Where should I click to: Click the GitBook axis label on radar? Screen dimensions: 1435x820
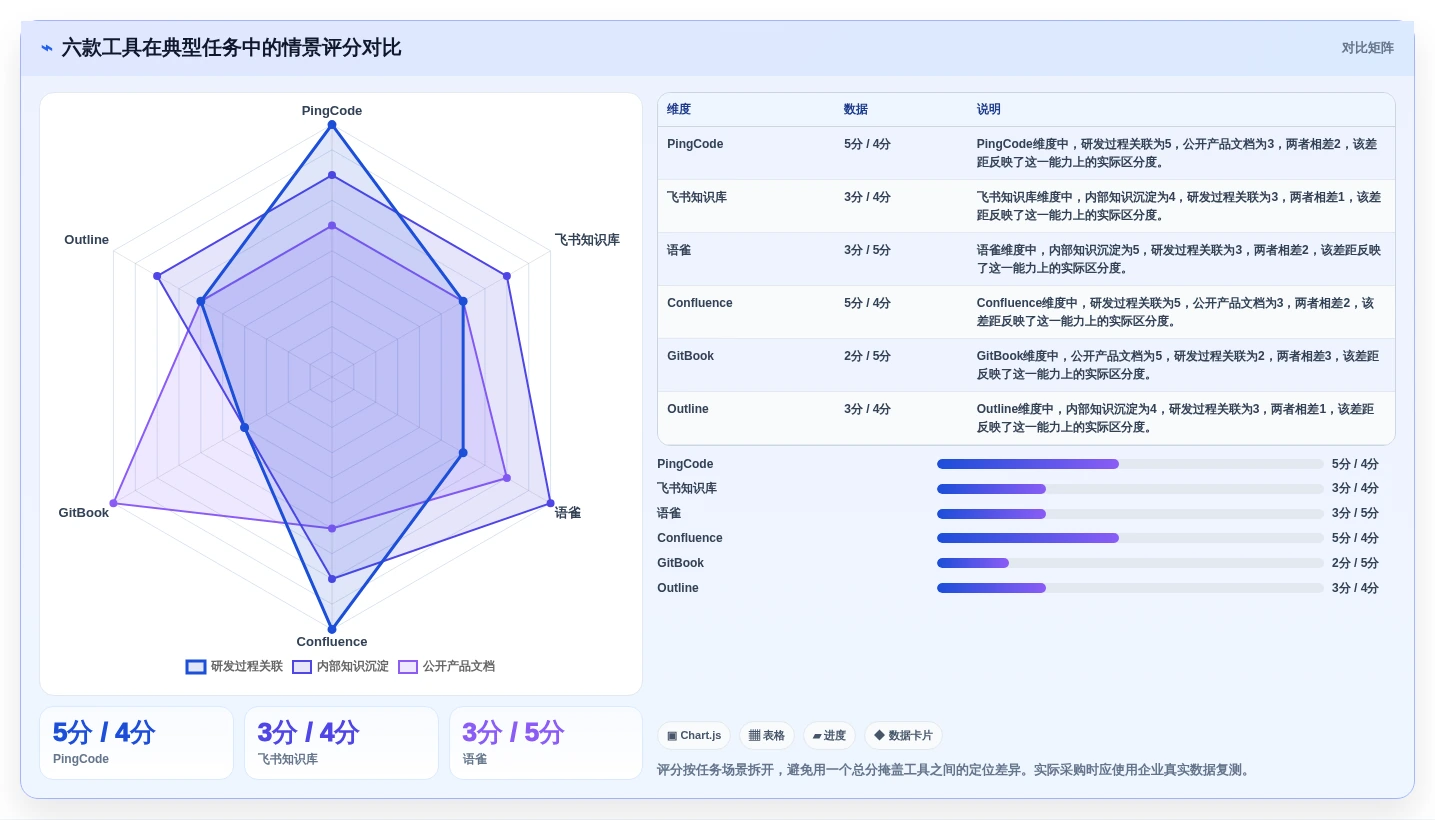[84, 513]
